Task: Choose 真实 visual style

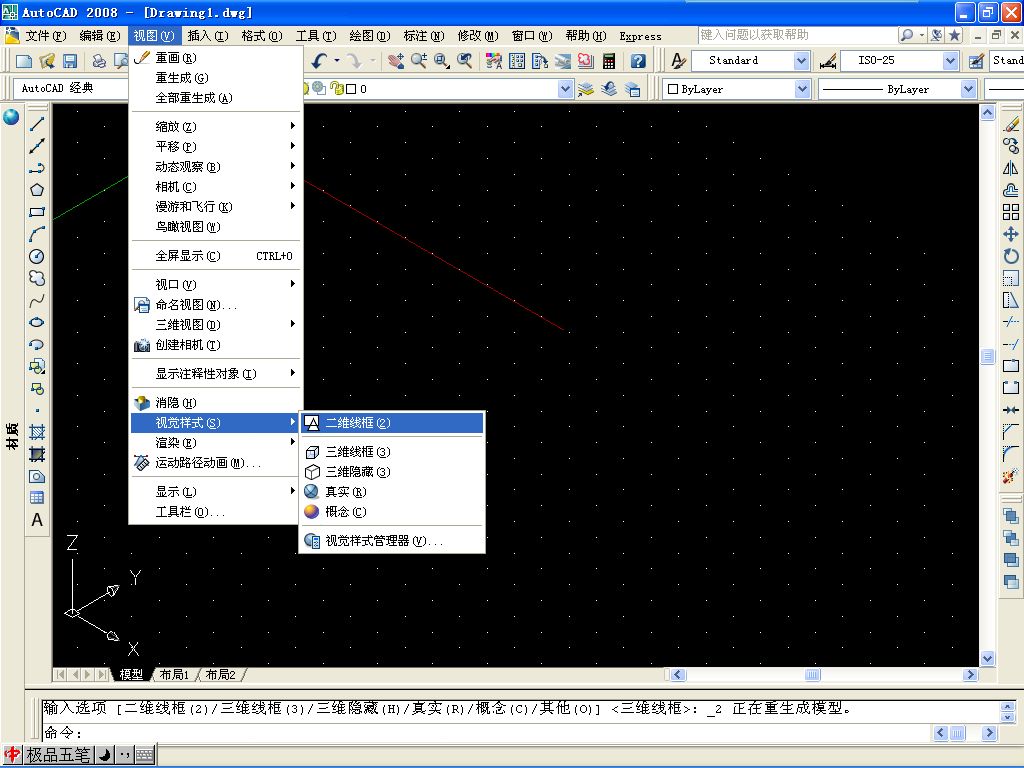Action: (392, 491)
